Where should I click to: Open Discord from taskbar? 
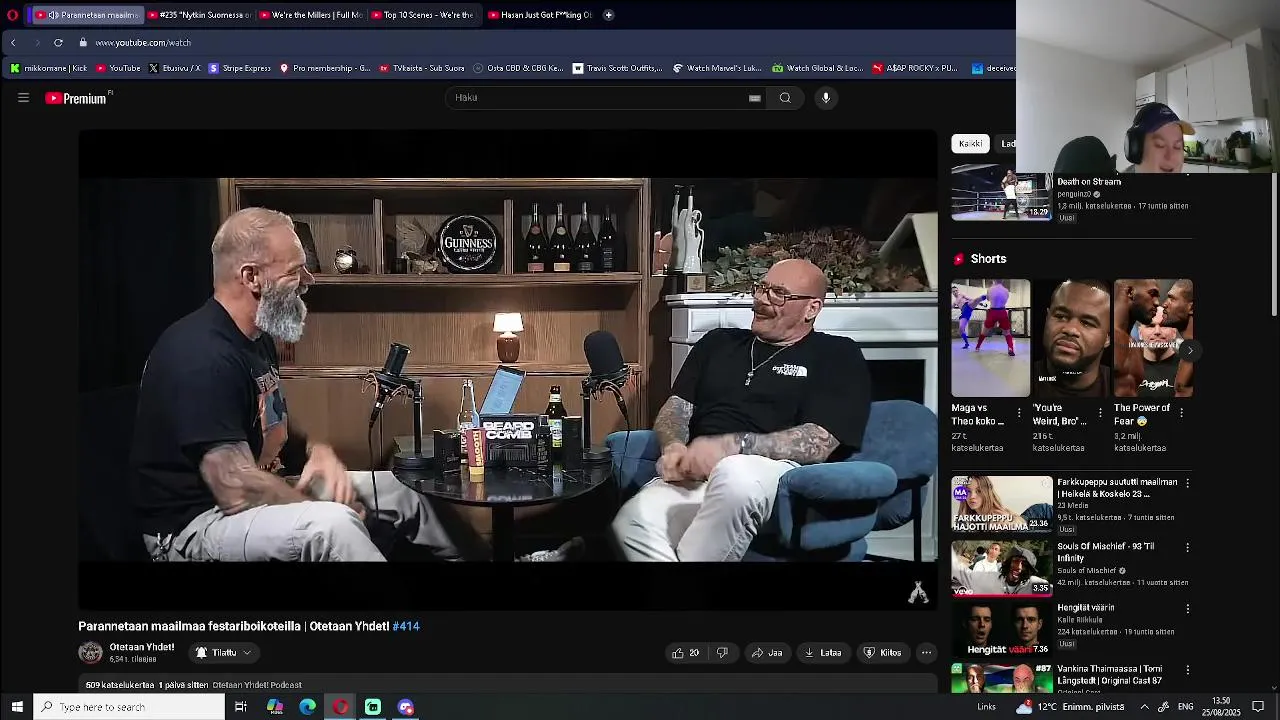pyautogui.click(x=405, y=707)
